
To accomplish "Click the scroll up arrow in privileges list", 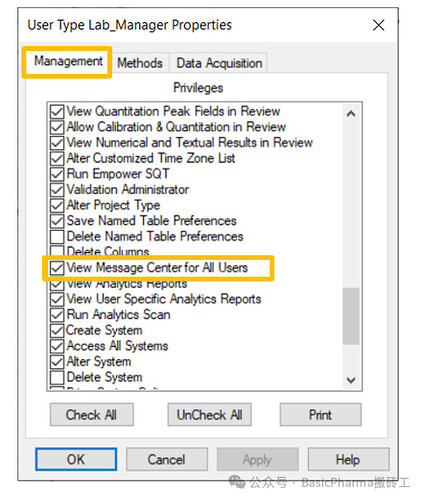I will pyautogui.click(x=351, y=114).
